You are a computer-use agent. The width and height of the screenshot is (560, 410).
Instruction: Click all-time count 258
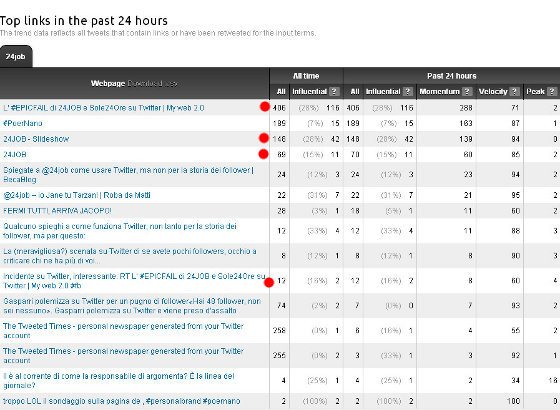(279, 331)
